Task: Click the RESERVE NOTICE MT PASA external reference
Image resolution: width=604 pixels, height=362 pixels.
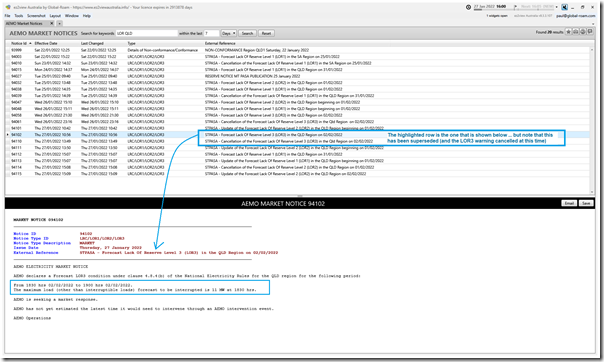Action: click(x=252, y=76)
